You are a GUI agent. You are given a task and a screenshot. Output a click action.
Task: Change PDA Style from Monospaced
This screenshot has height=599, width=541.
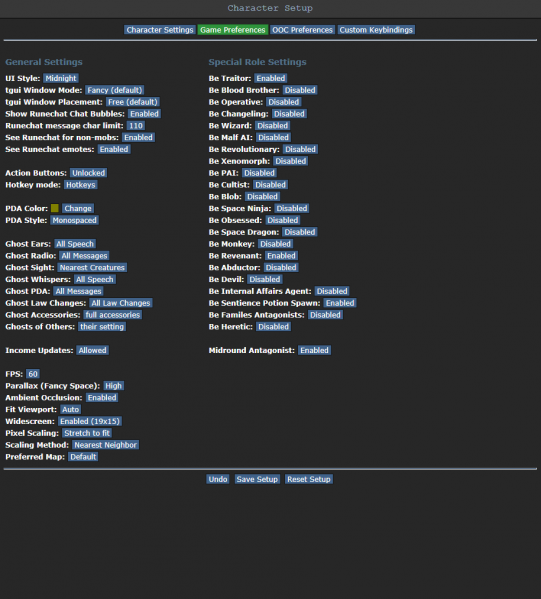75,220
